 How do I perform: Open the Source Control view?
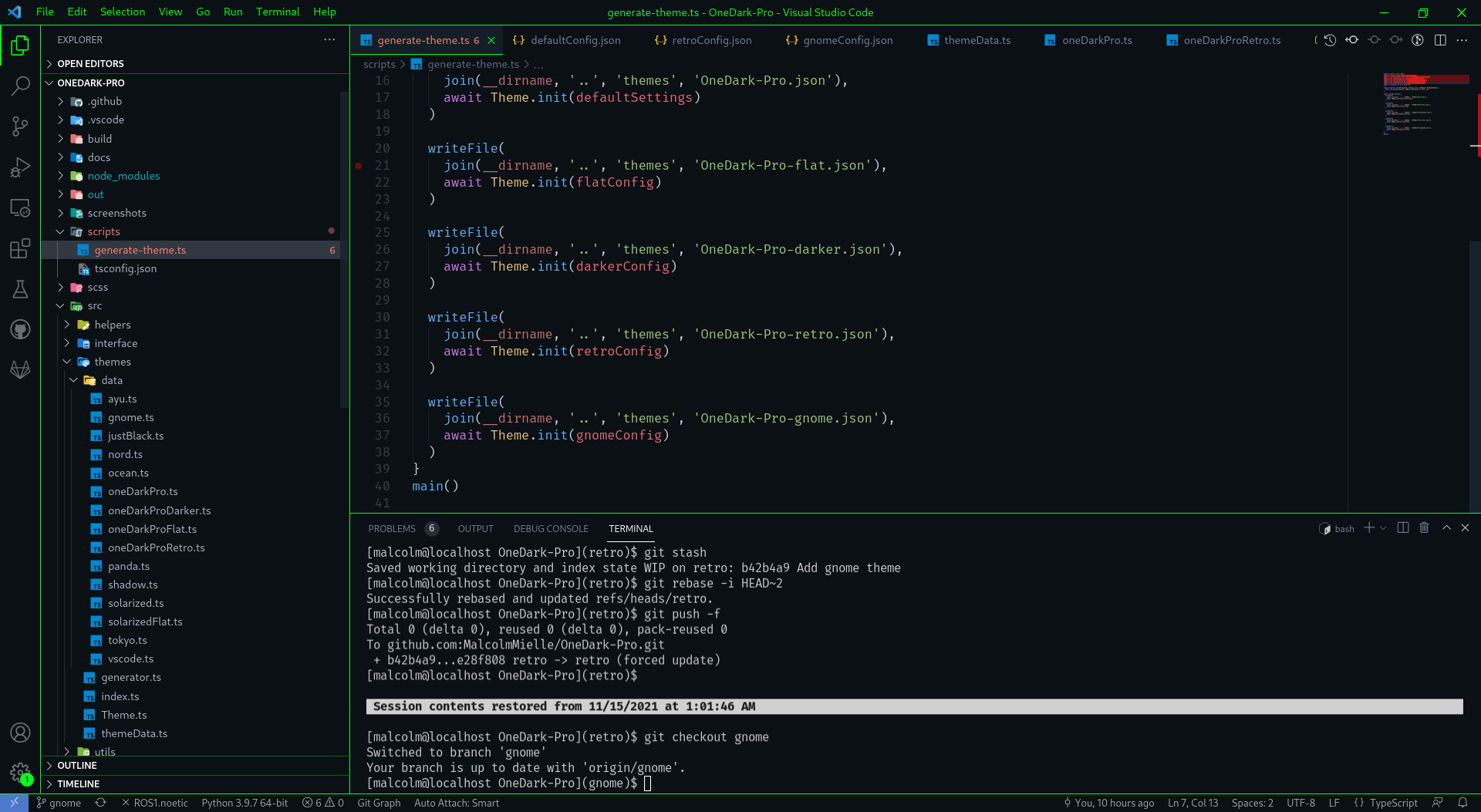20,126
